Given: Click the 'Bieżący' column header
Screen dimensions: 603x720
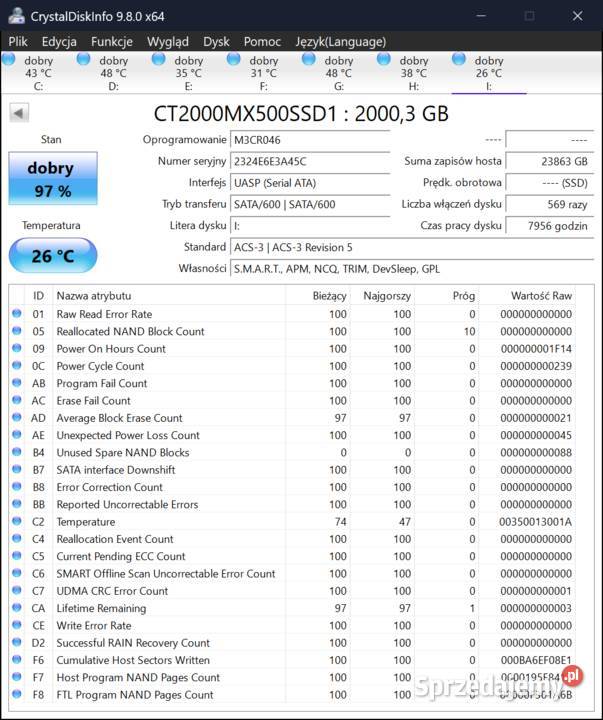Looking at the screenshot, I should tap(318, 296).
